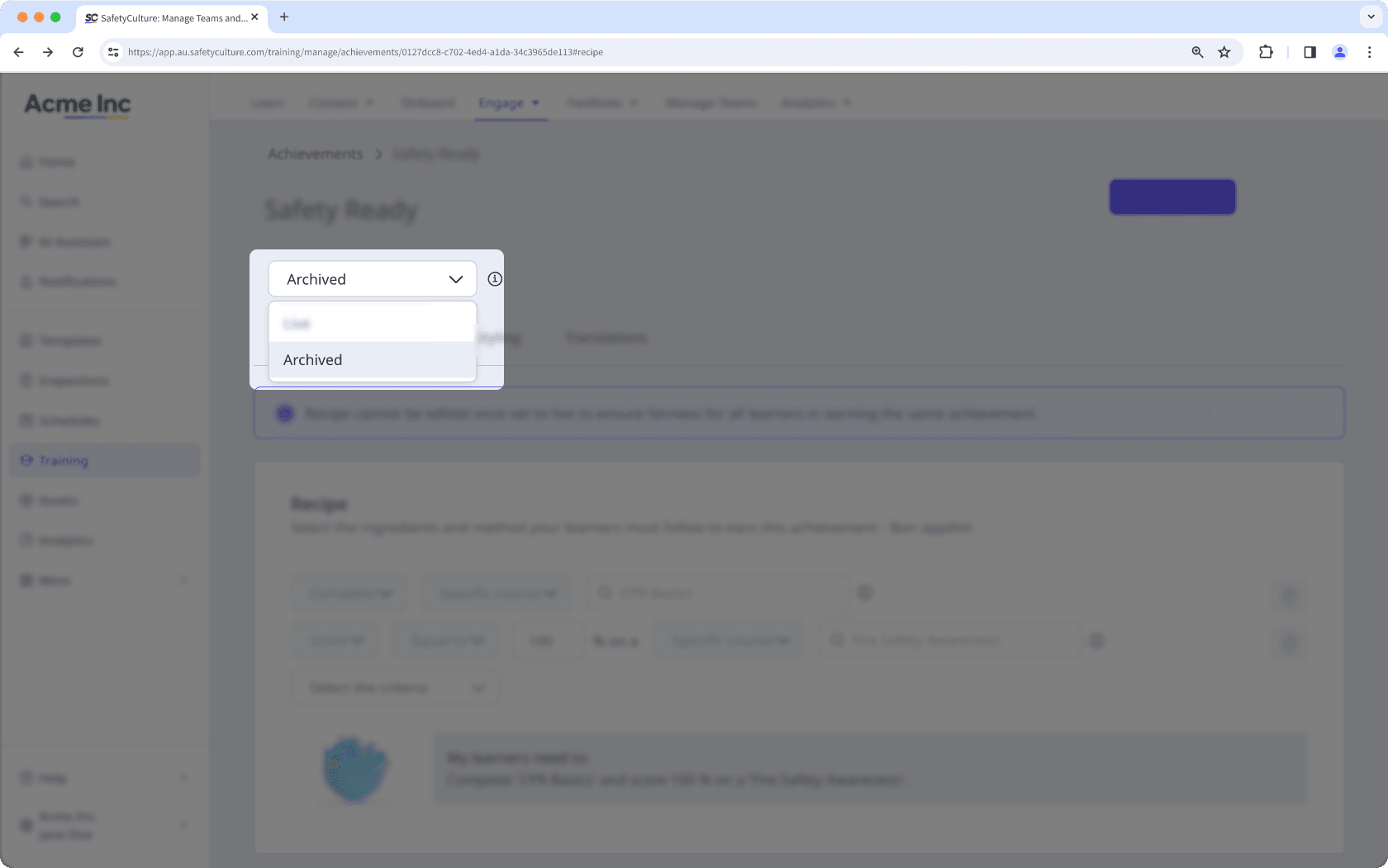1388x868 pixels.
Task: View Notifications from the sidebar
Action: (77, 281)
